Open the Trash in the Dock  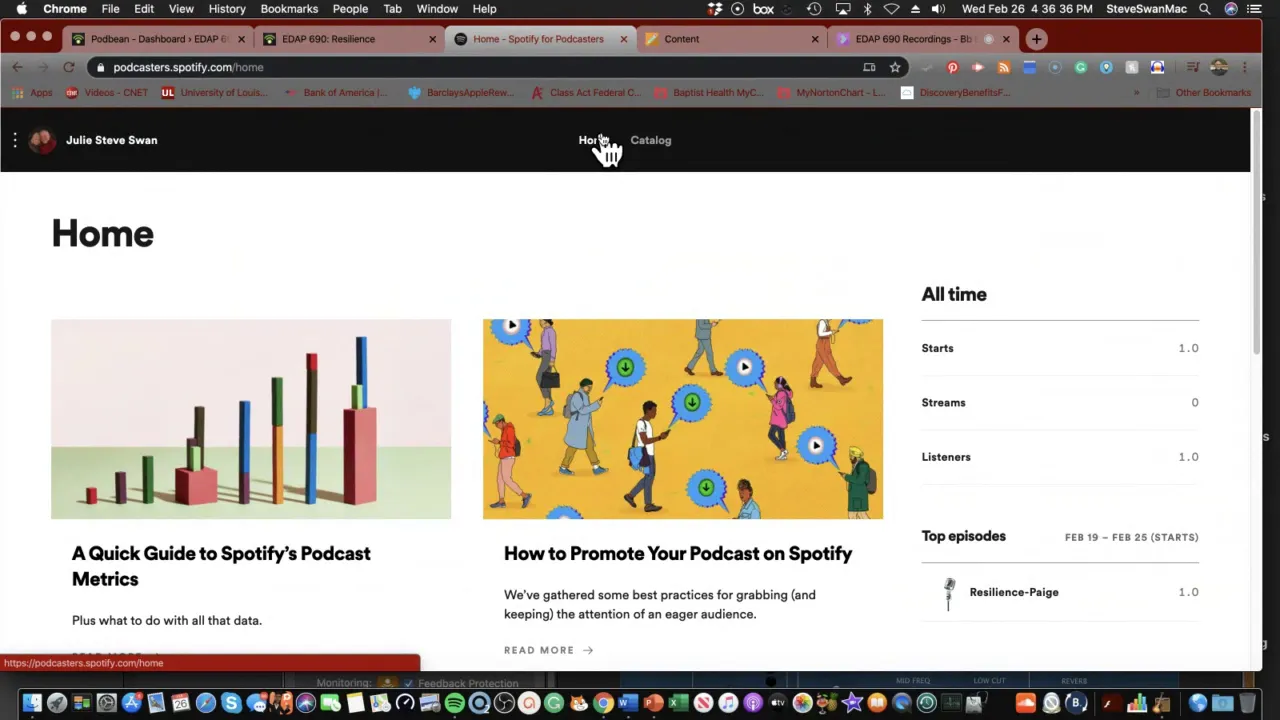1247,703
